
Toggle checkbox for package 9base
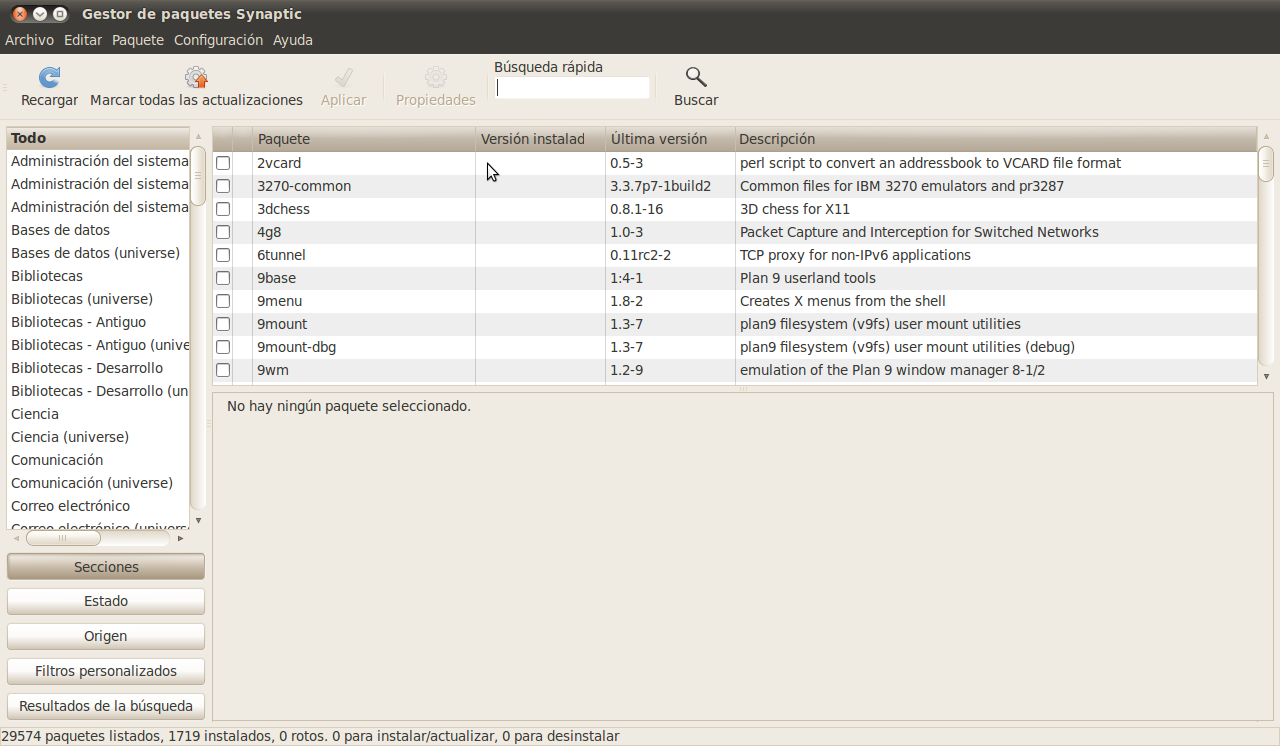point(223,278)
